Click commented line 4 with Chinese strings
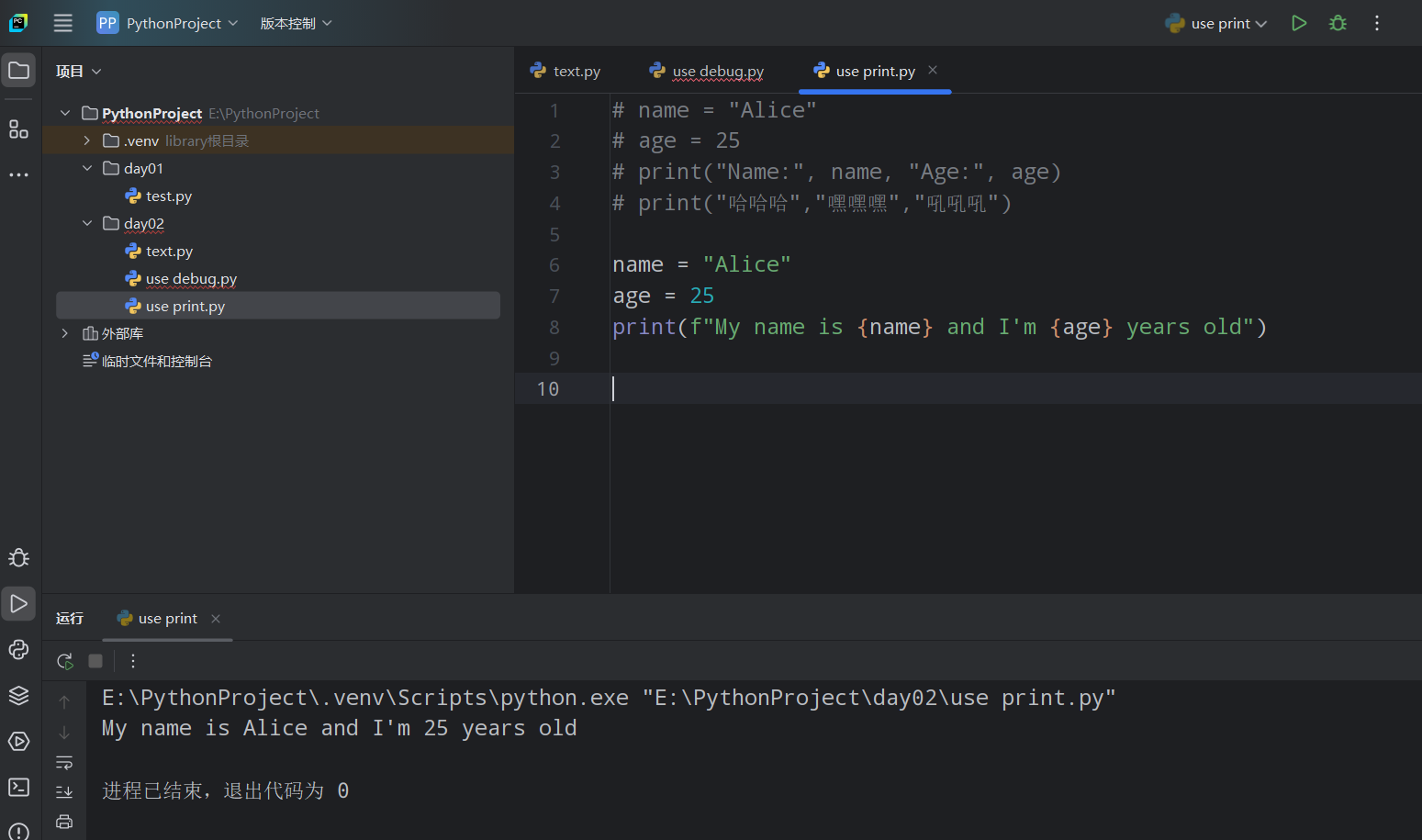Viewport: 1422px width, 840px height. (812, 203)
